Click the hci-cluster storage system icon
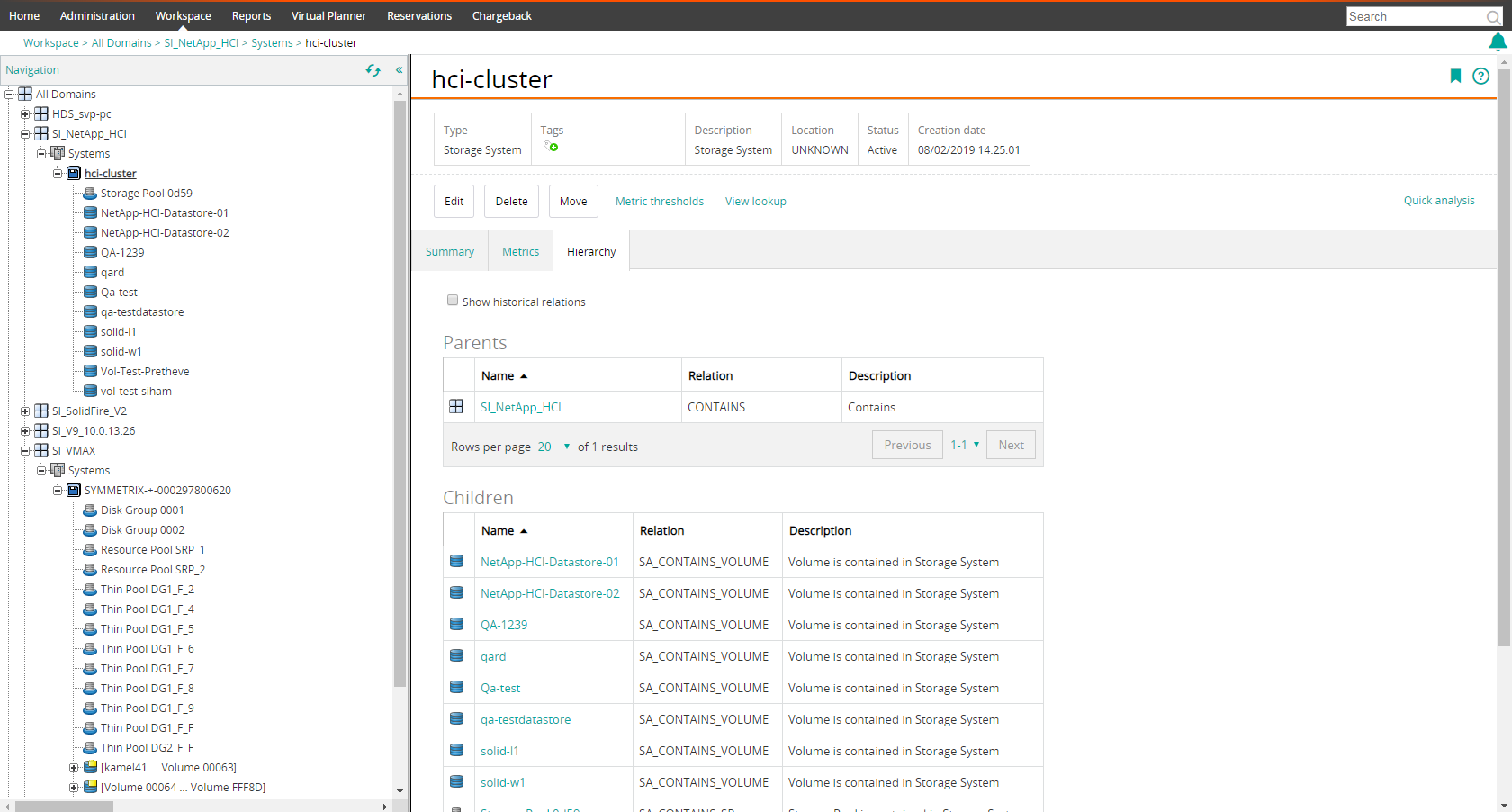 click(x=74, y=173)
